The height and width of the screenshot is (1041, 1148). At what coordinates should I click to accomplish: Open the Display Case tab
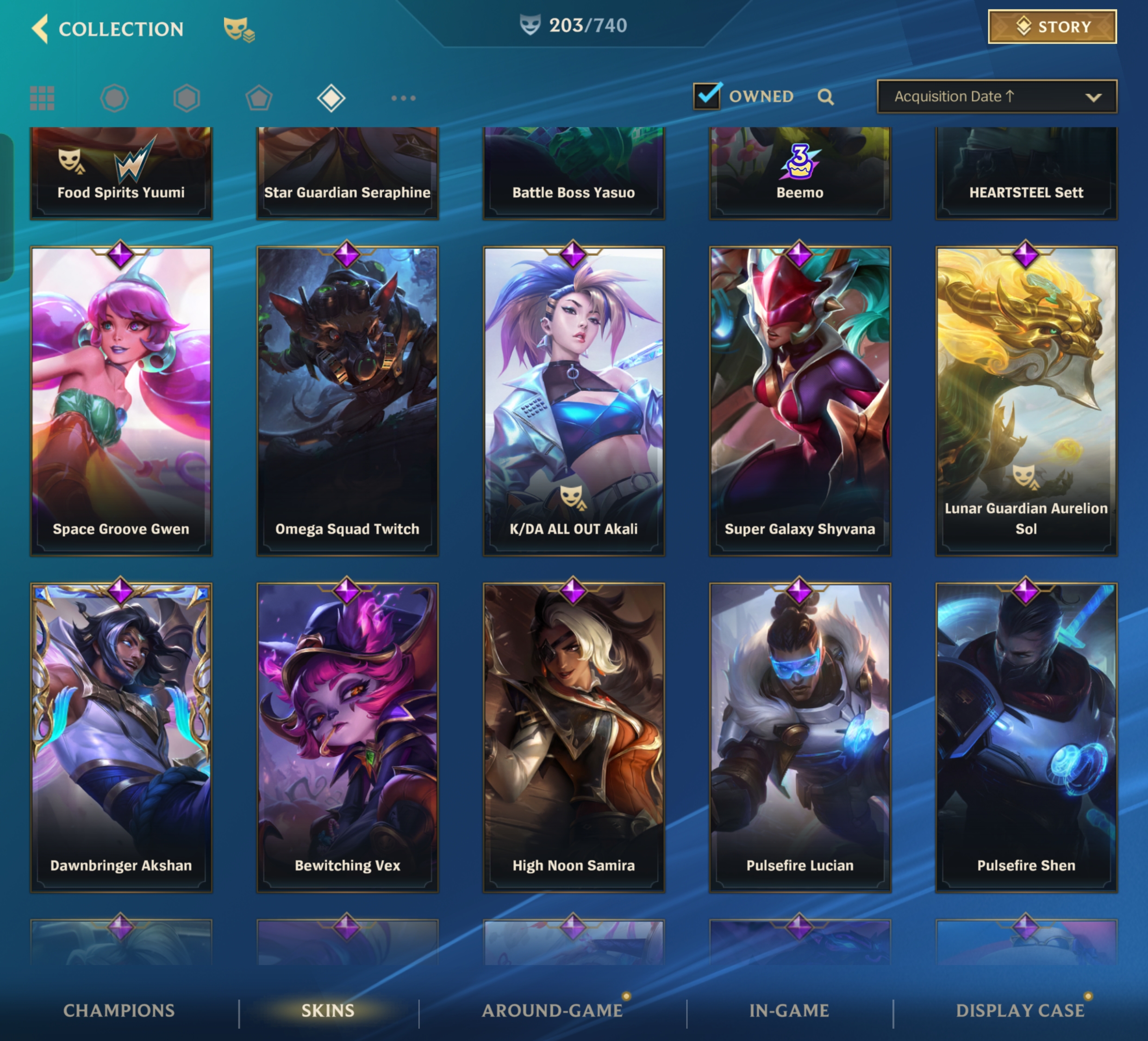[1020, 1010]
